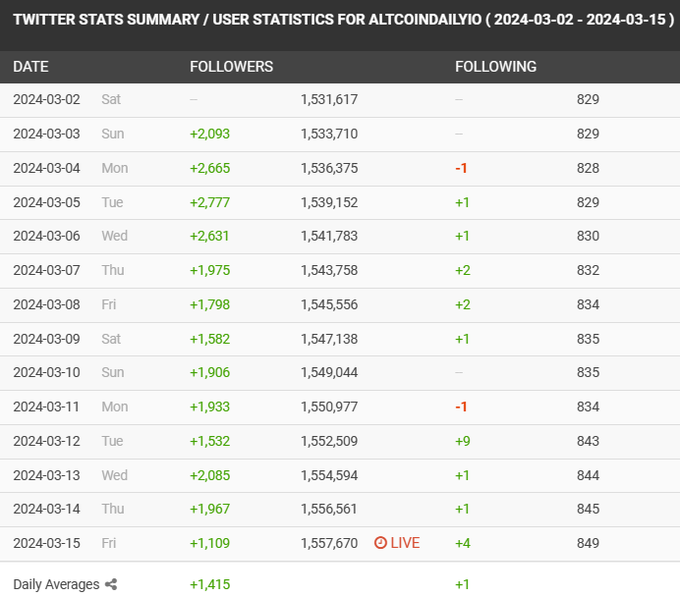Click following count 843
The width and height of the screenshot is (680, 597).
(x=588, y=441)
